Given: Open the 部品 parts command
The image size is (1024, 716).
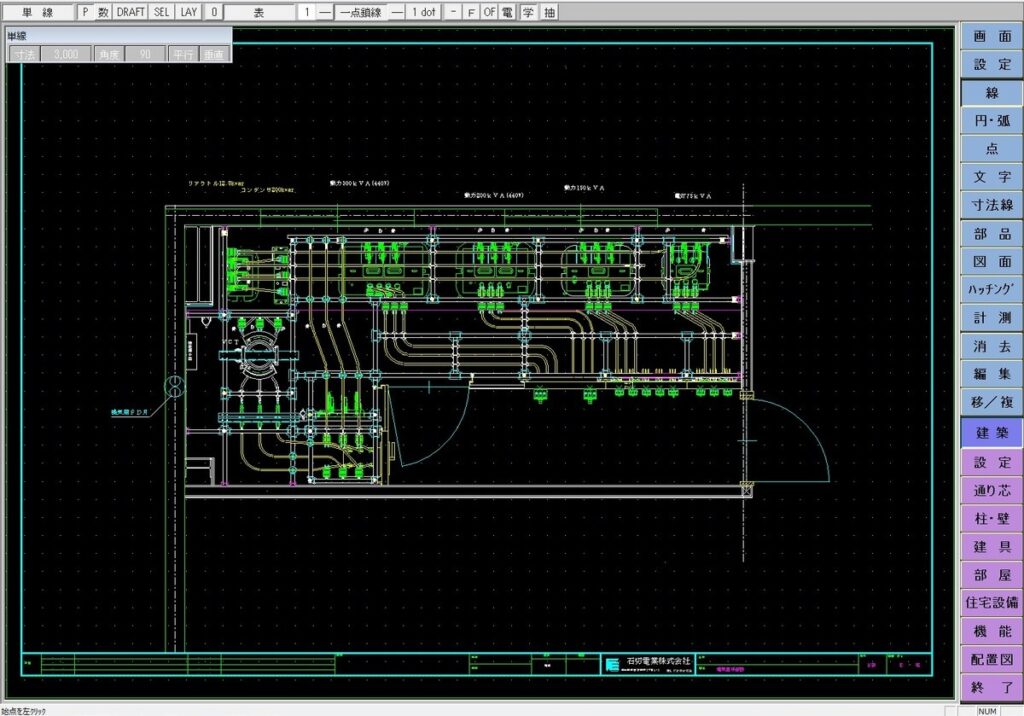Looking at the screenshot, I should 991,234.
